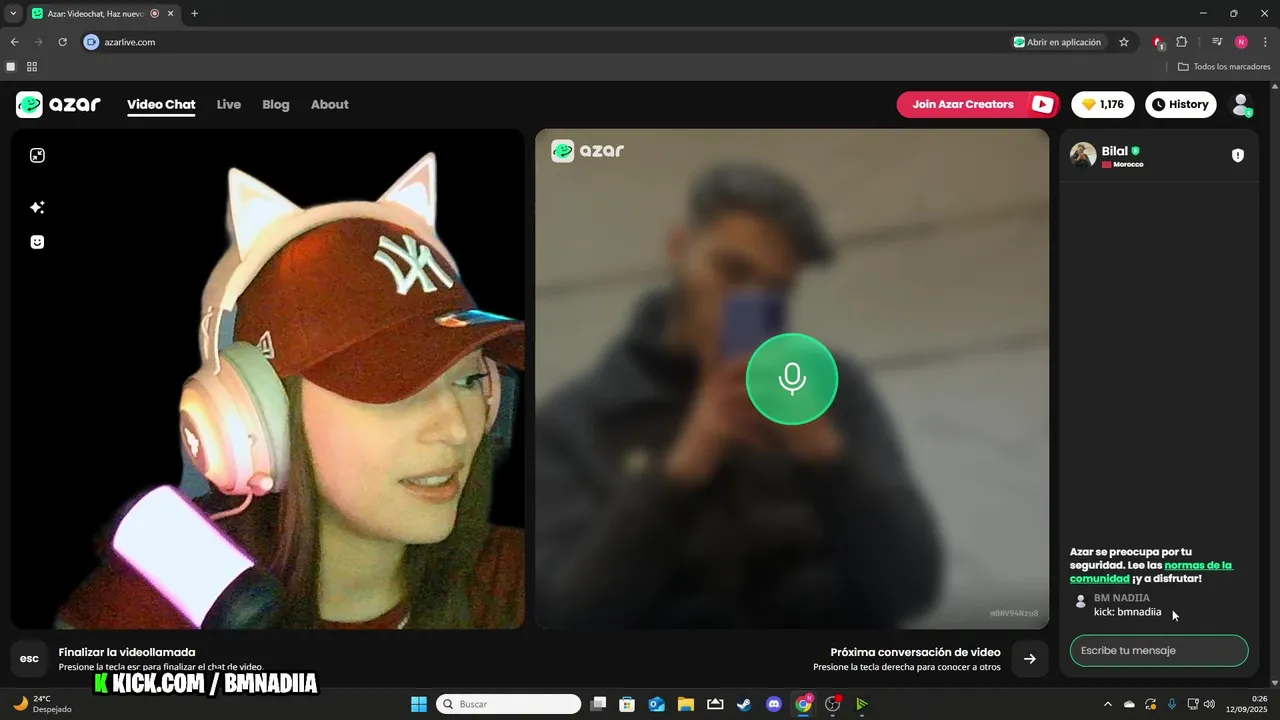Click the Chrome back button

point(14,42)
